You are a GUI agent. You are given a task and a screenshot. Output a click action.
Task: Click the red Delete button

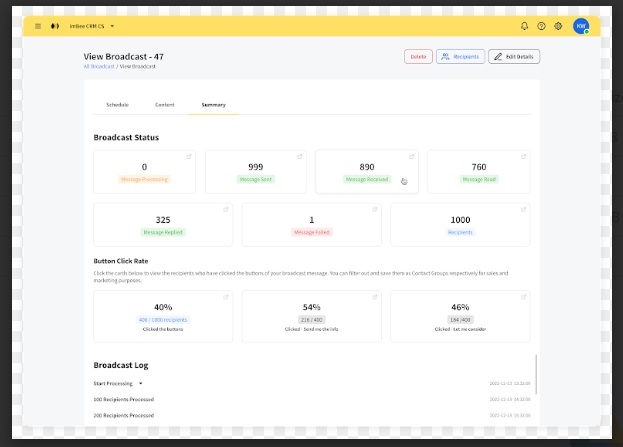(418, 57)
